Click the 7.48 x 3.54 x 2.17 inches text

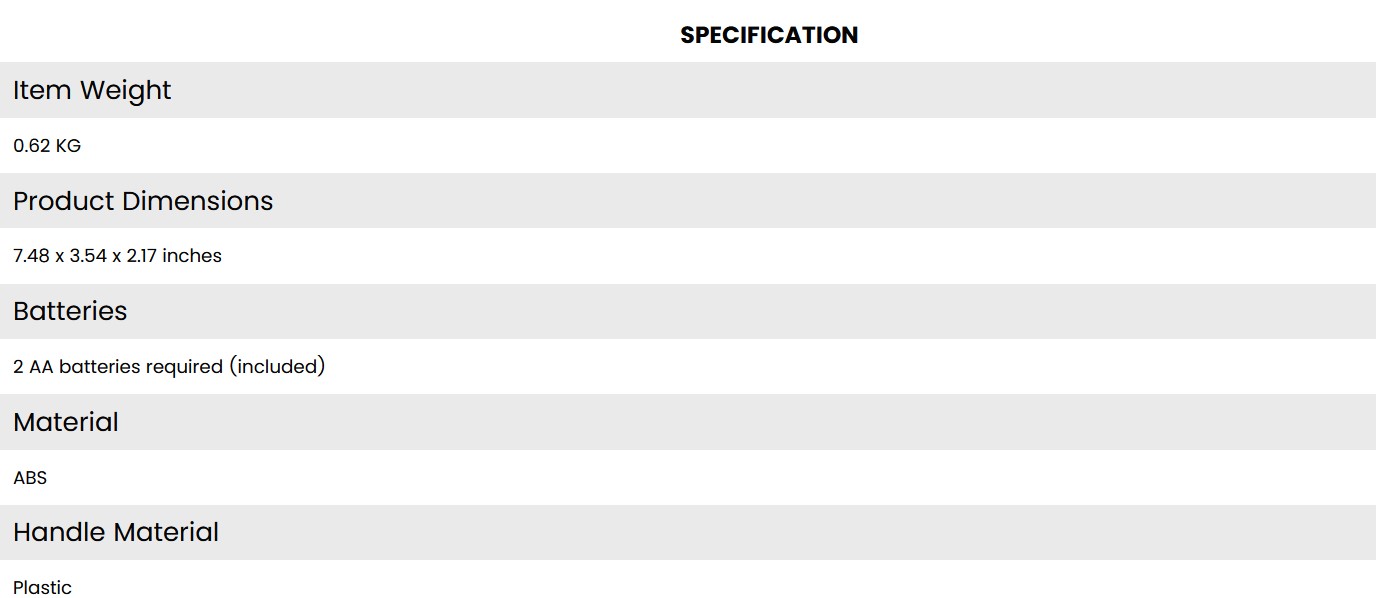(117, 256)
